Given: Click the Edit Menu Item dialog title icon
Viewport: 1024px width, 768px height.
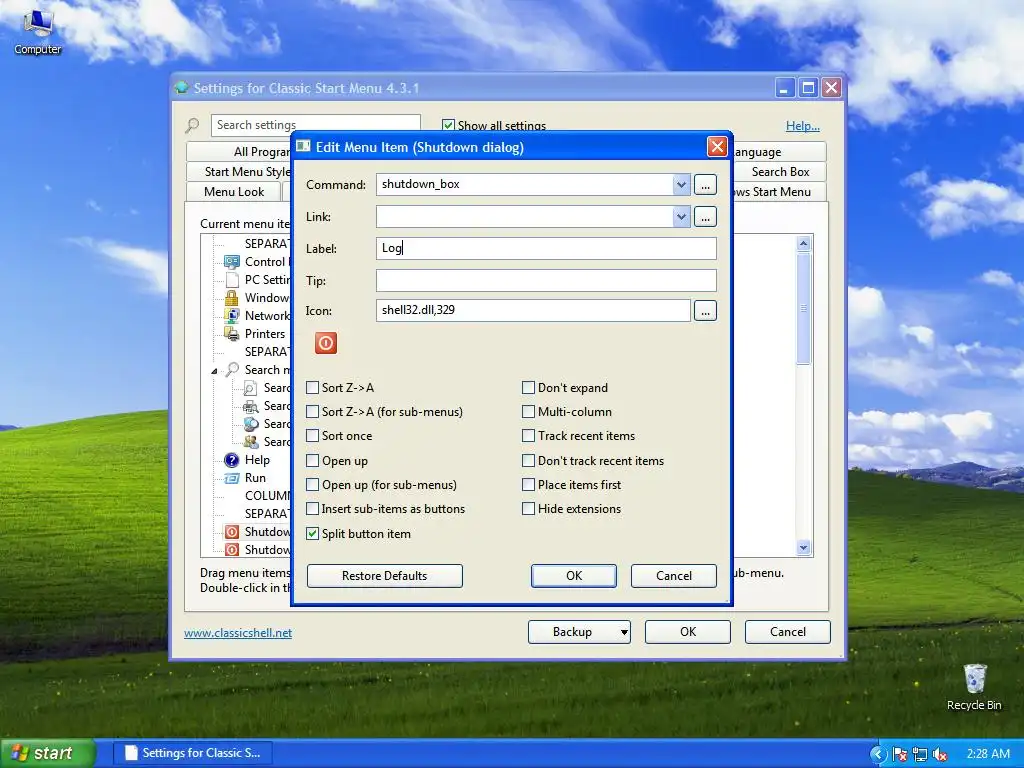Looking at the screenshot, I should click(x=303, y=146).
